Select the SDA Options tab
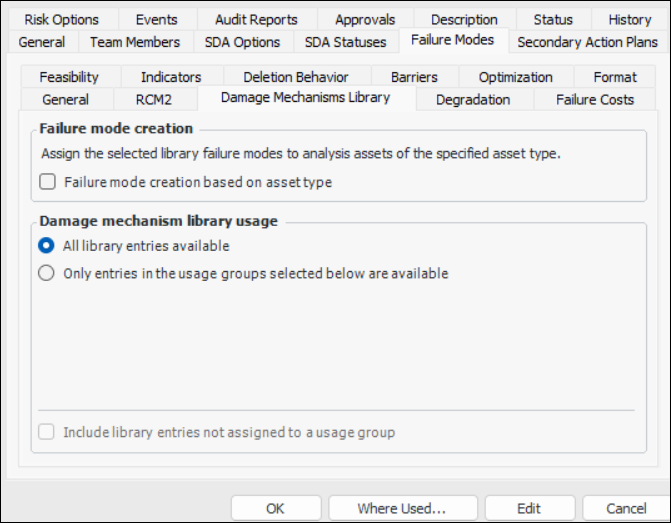The image size is (671, 523). tap(242, 42)
